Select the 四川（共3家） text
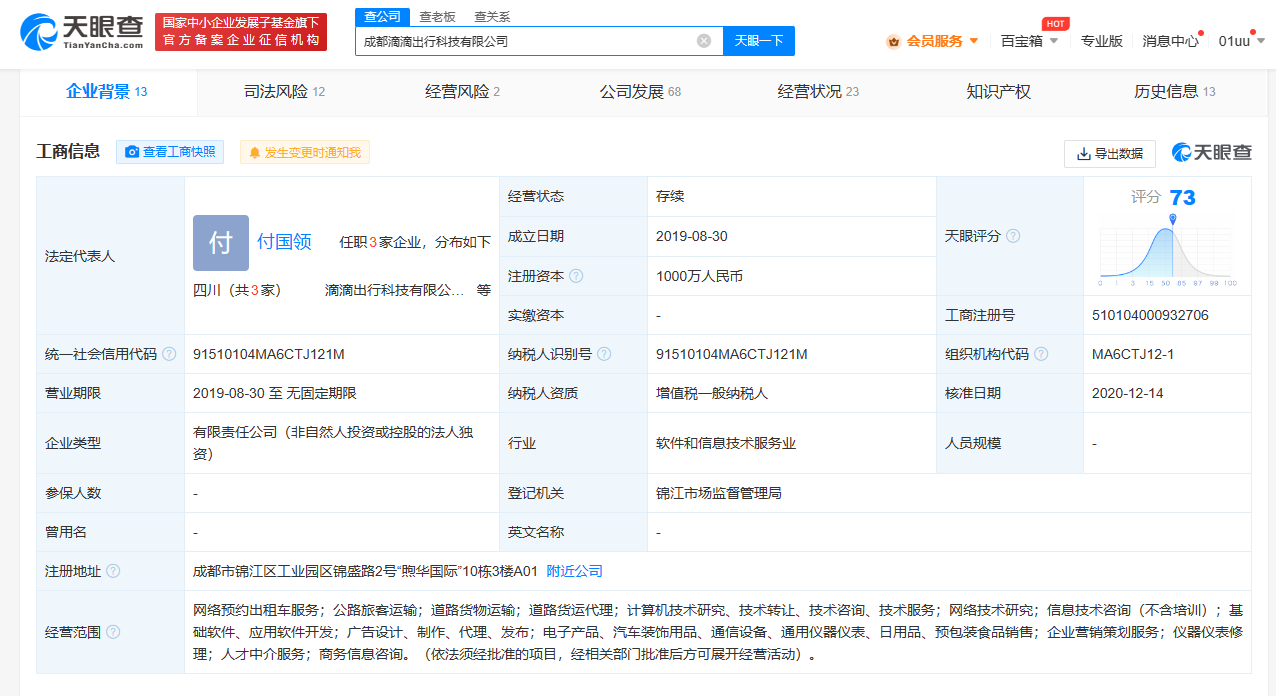The height and width of the screenshot is (696, 1276). (x=237, y=290)
